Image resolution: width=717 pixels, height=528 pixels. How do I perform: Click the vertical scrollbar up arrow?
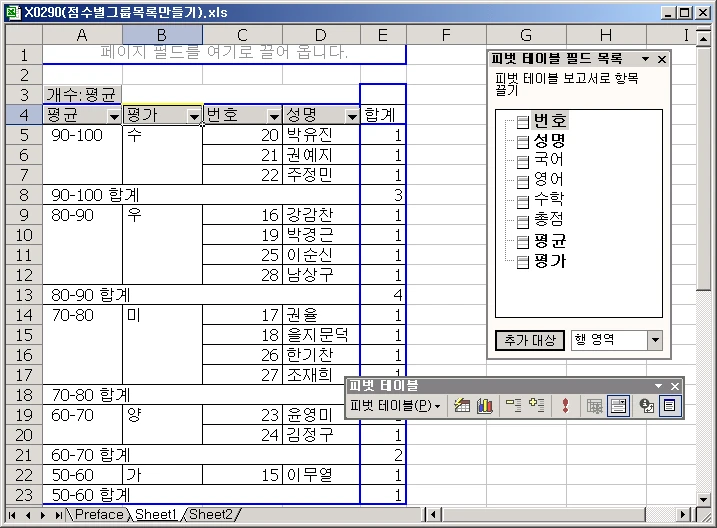704,38
